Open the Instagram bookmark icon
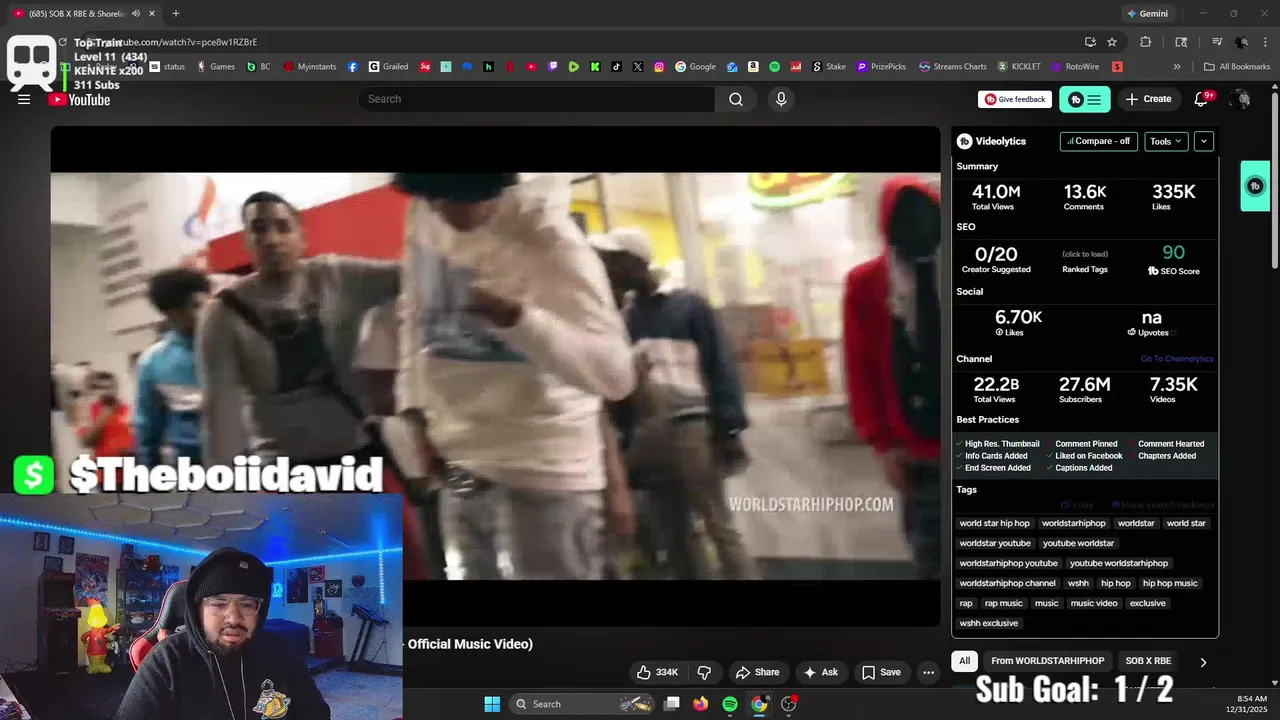Image resolution: width=1280 pixels, height=720 pixels. point(659,67)
